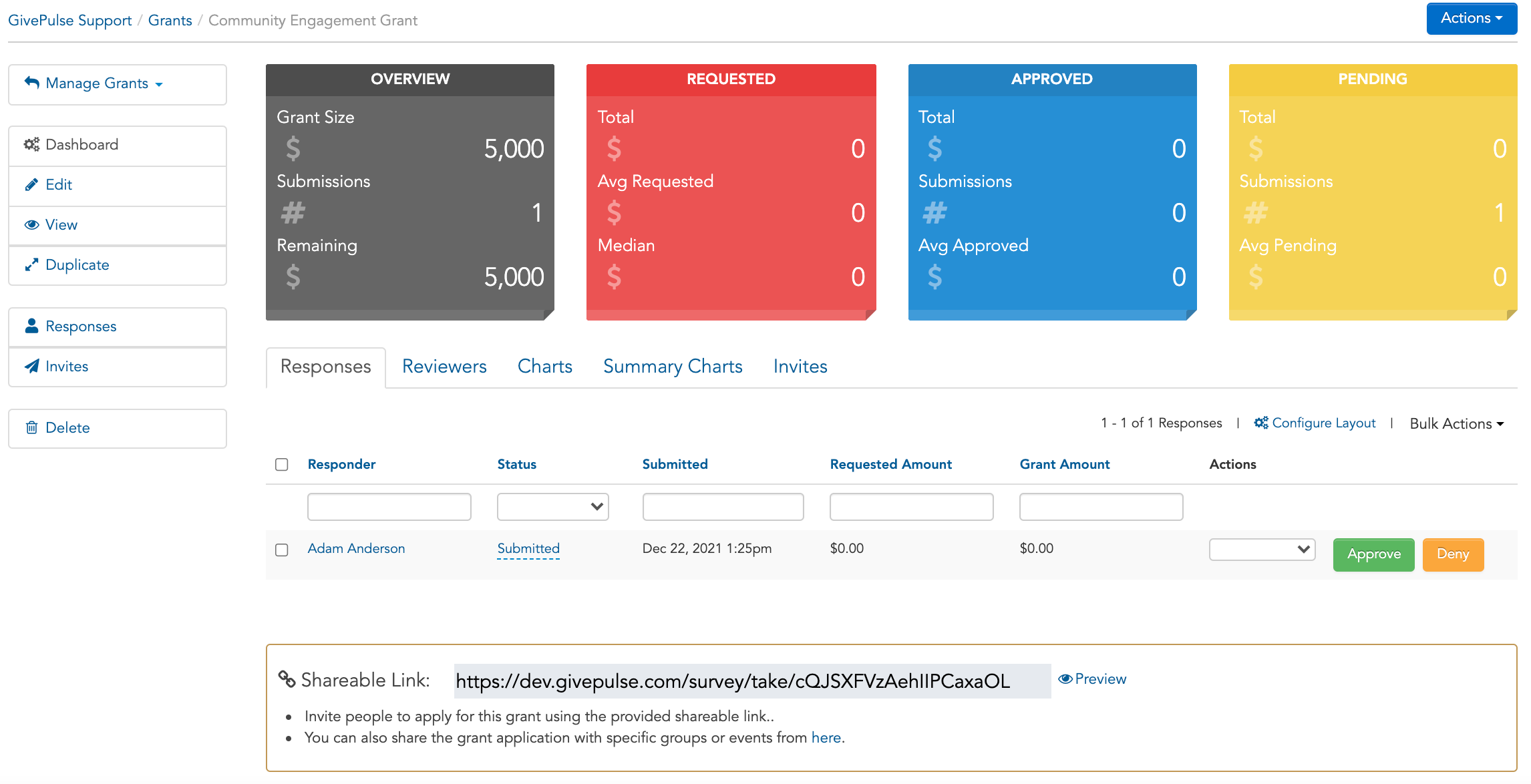Viewport: 1531px width, 784px height.
Task: Open Dashboard in the sidebar
Action: click(x=118, y=145)
